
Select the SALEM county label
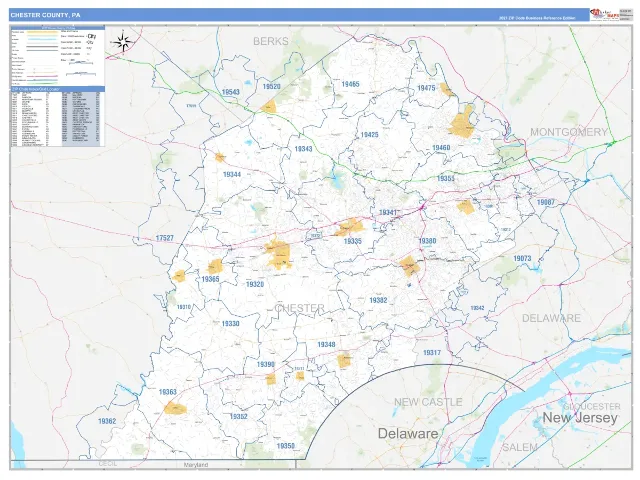[520, 447]
